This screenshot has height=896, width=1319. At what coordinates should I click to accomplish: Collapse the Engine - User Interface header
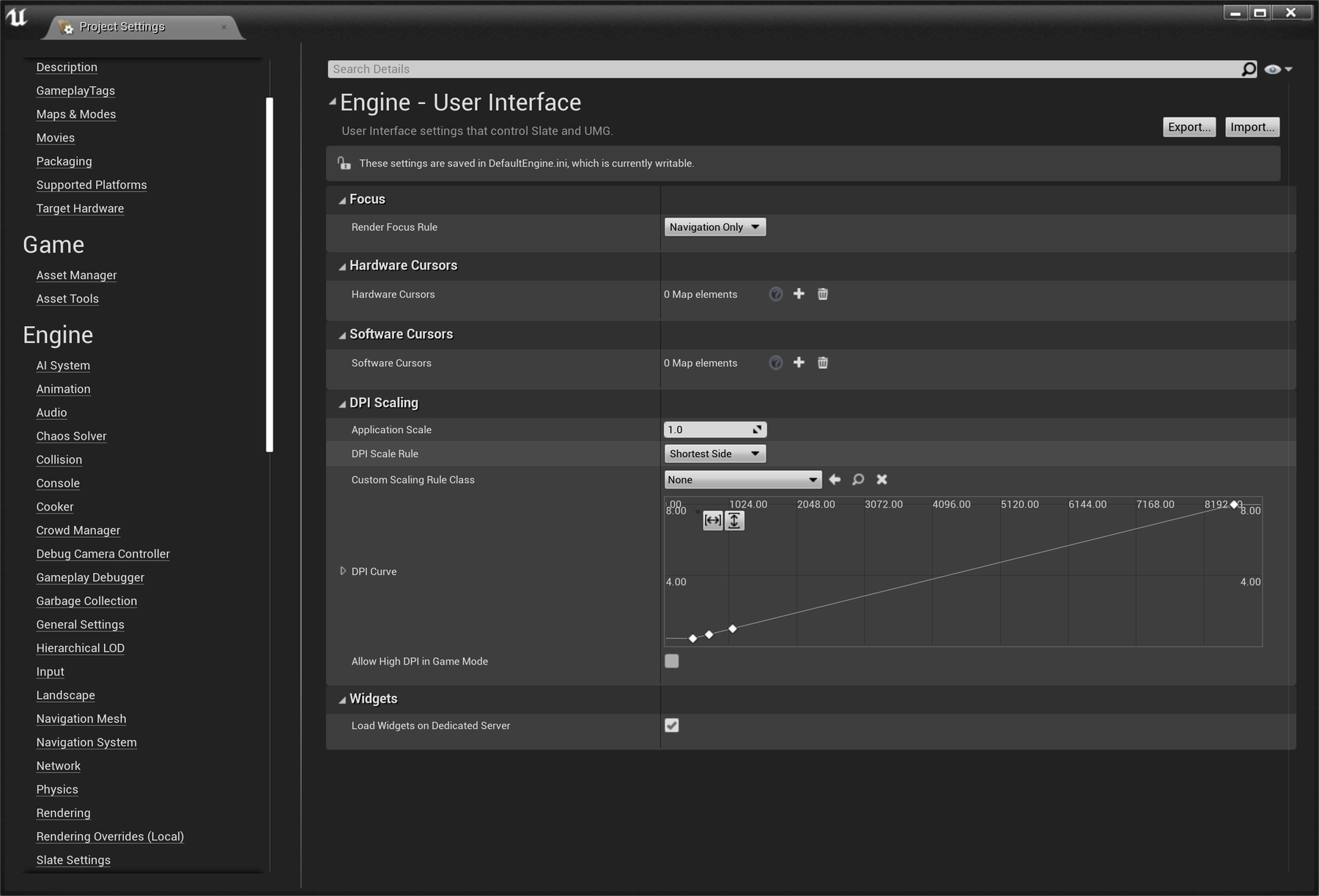(x=333, y=102)
